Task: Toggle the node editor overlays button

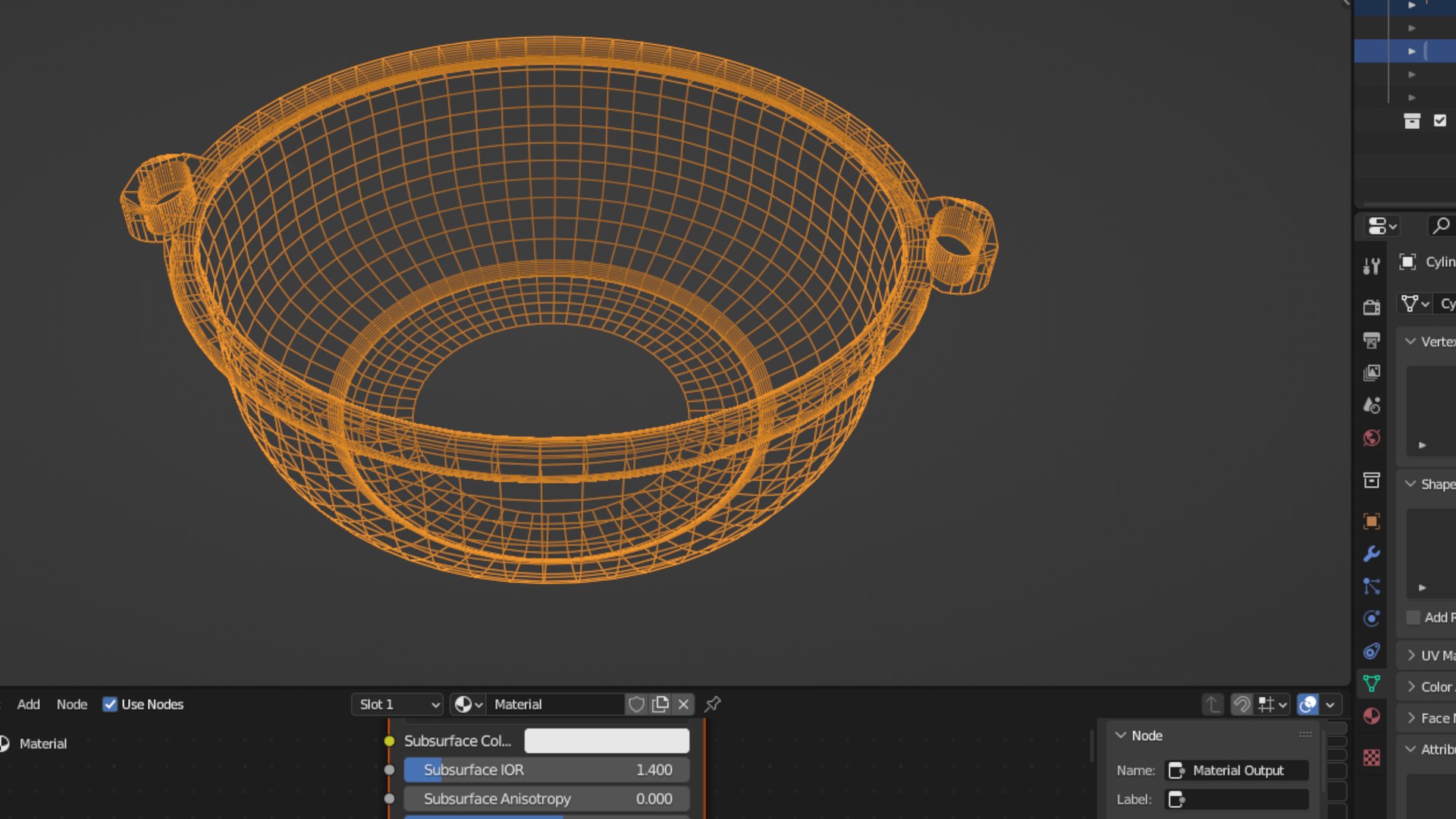Action: click(1307, 704)
